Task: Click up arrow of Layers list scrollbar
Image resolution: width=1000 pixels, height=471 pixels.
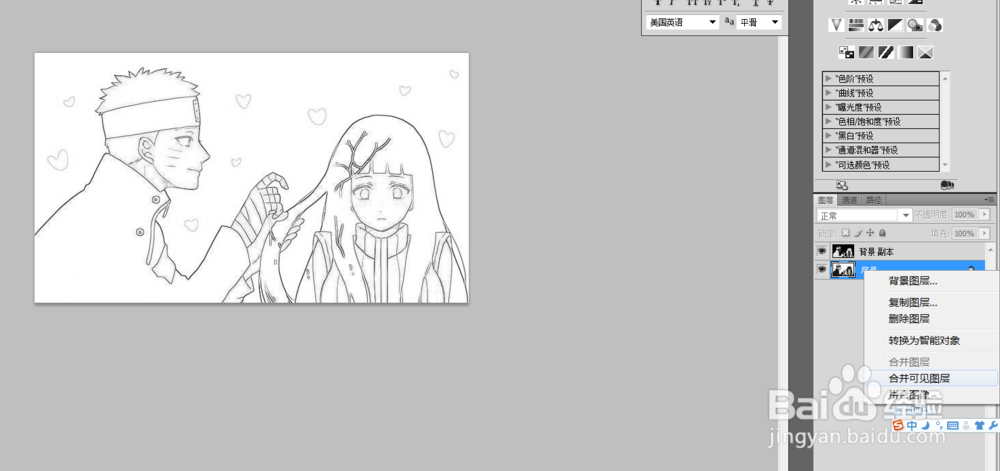Action: (x=990, y=248)
